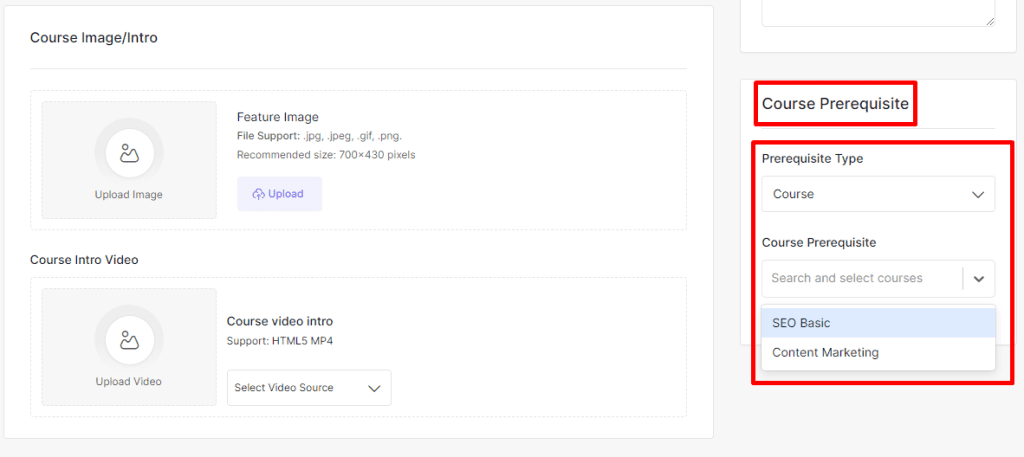The width and height of the screenshot is (1024, 457).
Task: Click the image icon above Upload Video
Action: (129, 341)
